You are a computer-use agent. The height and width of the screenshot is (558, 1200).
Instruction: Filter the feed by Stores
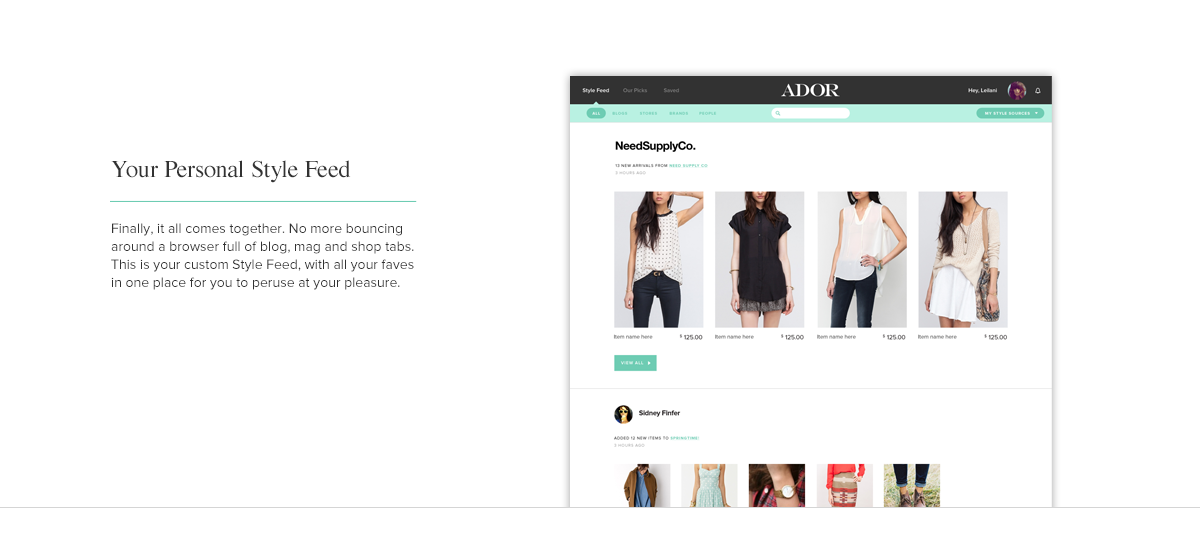pos(649,114)
